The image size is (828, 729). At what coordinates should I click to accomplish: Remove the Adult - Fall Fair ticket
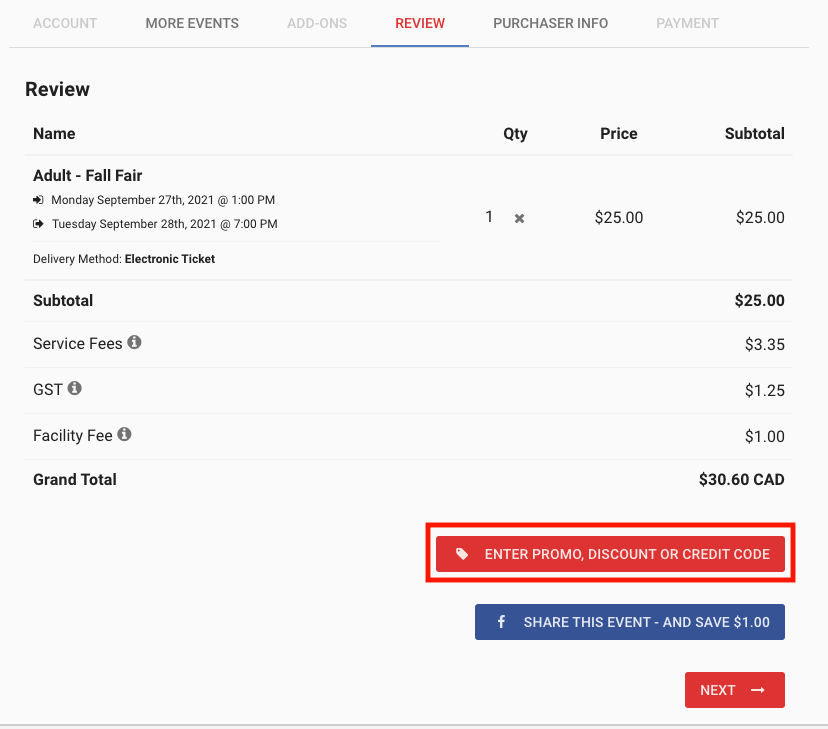pyautogui.click(x=519, y=218)
